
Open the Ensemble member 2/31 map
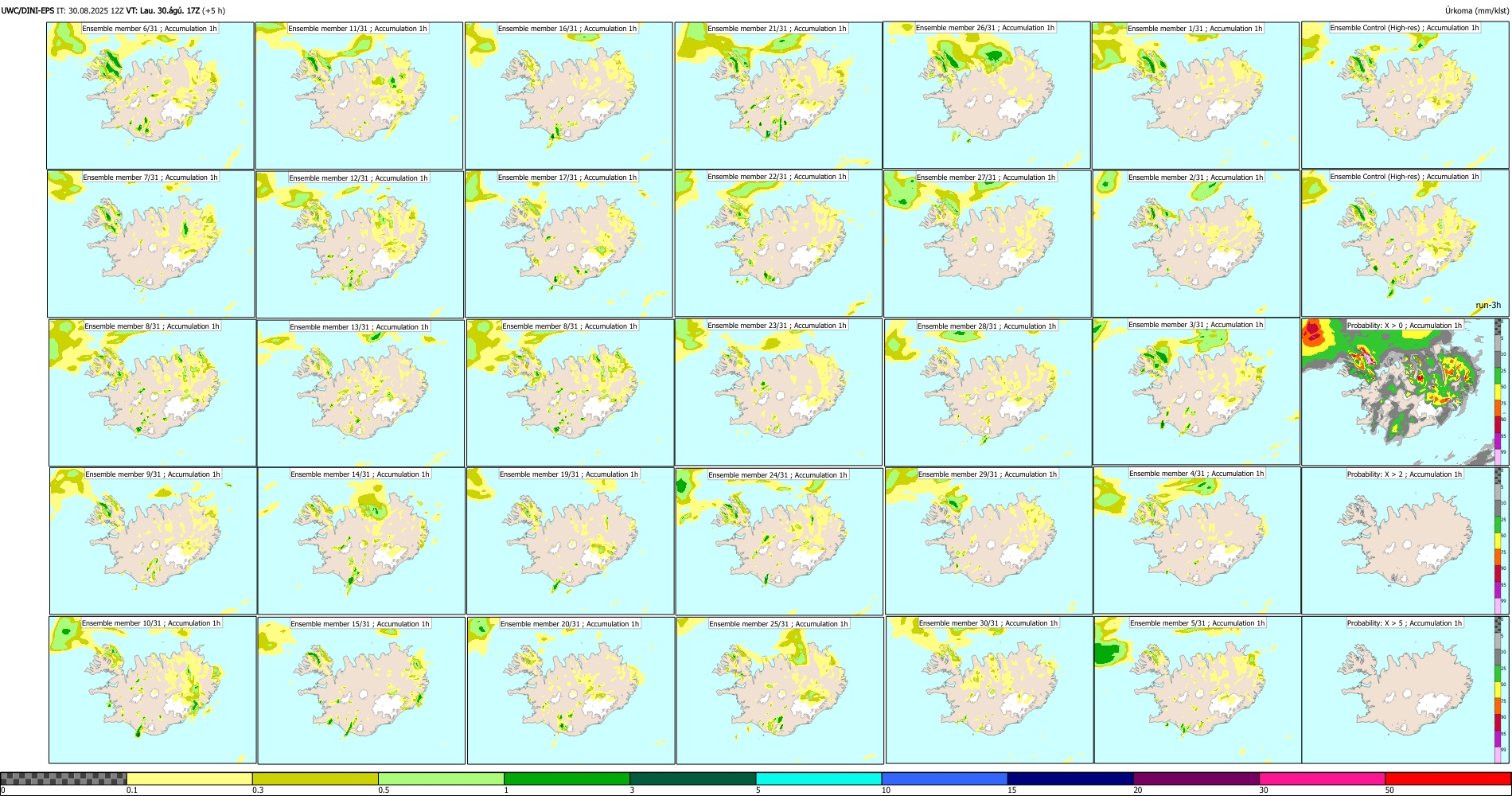click(1196, 244)
